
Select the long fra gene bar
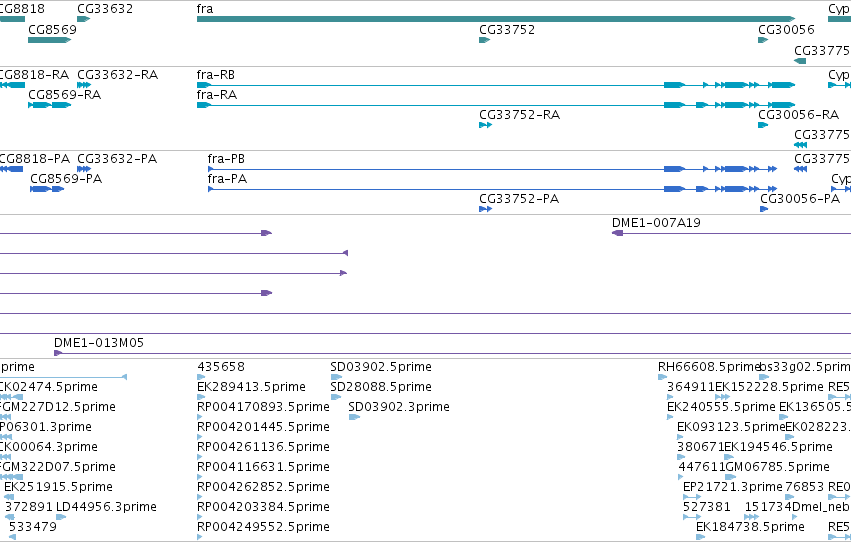point(496,19)
